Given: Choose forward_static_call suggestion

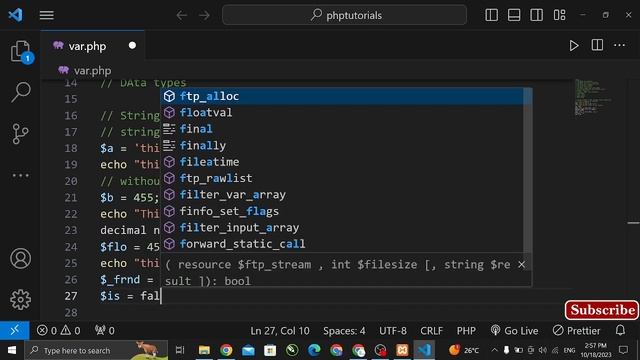Looking at the screenshot, I should (x=342, y=244).
